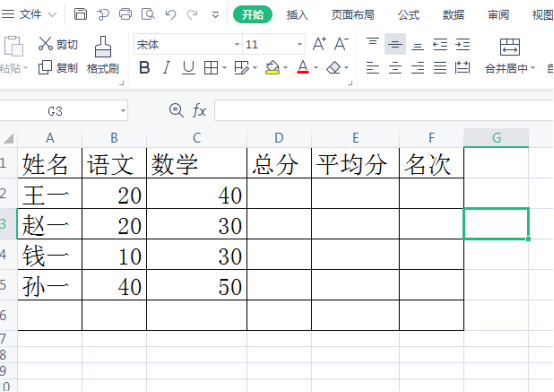The image size is (554, 392).
Task: Decrease indent icon
Action: pos(440,45)
